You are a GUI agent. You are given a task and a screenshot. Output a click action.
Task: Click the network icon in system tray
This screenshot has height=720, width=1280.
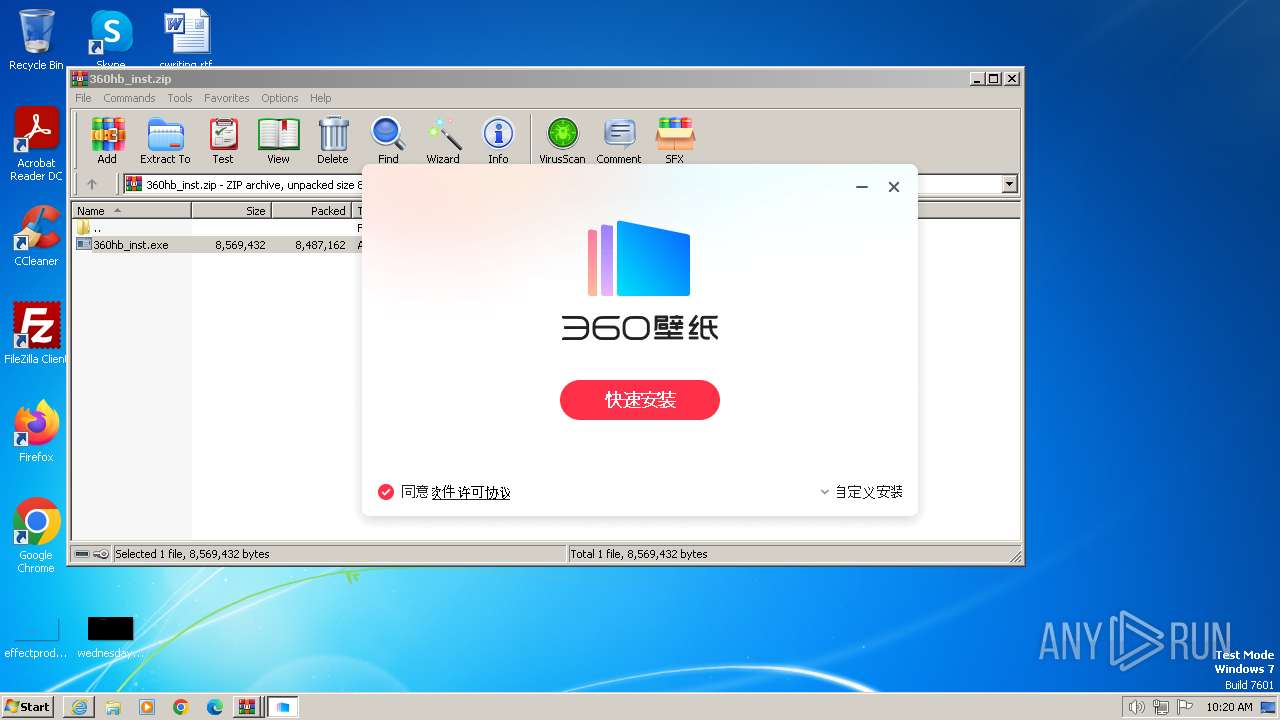click(1161, 707)
